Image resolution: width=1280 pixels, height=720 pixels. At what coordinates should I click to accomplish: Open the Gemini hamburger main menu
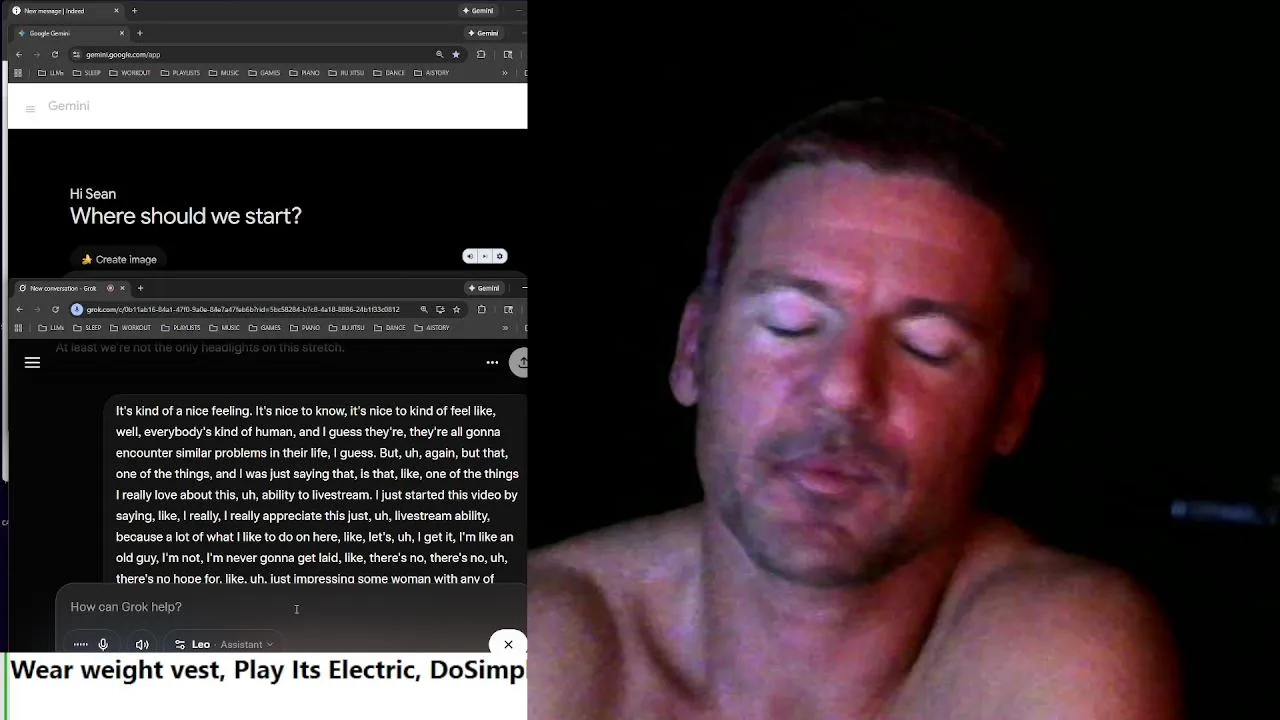30,109
